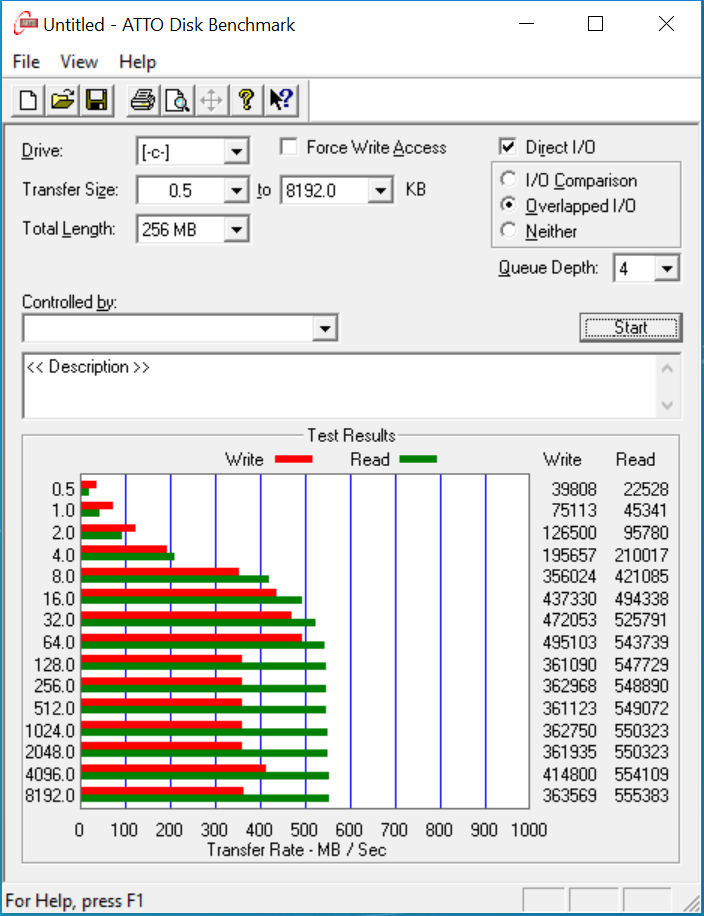704x916 pixels.
Task: Uncheck the Direct I/O checkbox
Action: click(508, 147)
